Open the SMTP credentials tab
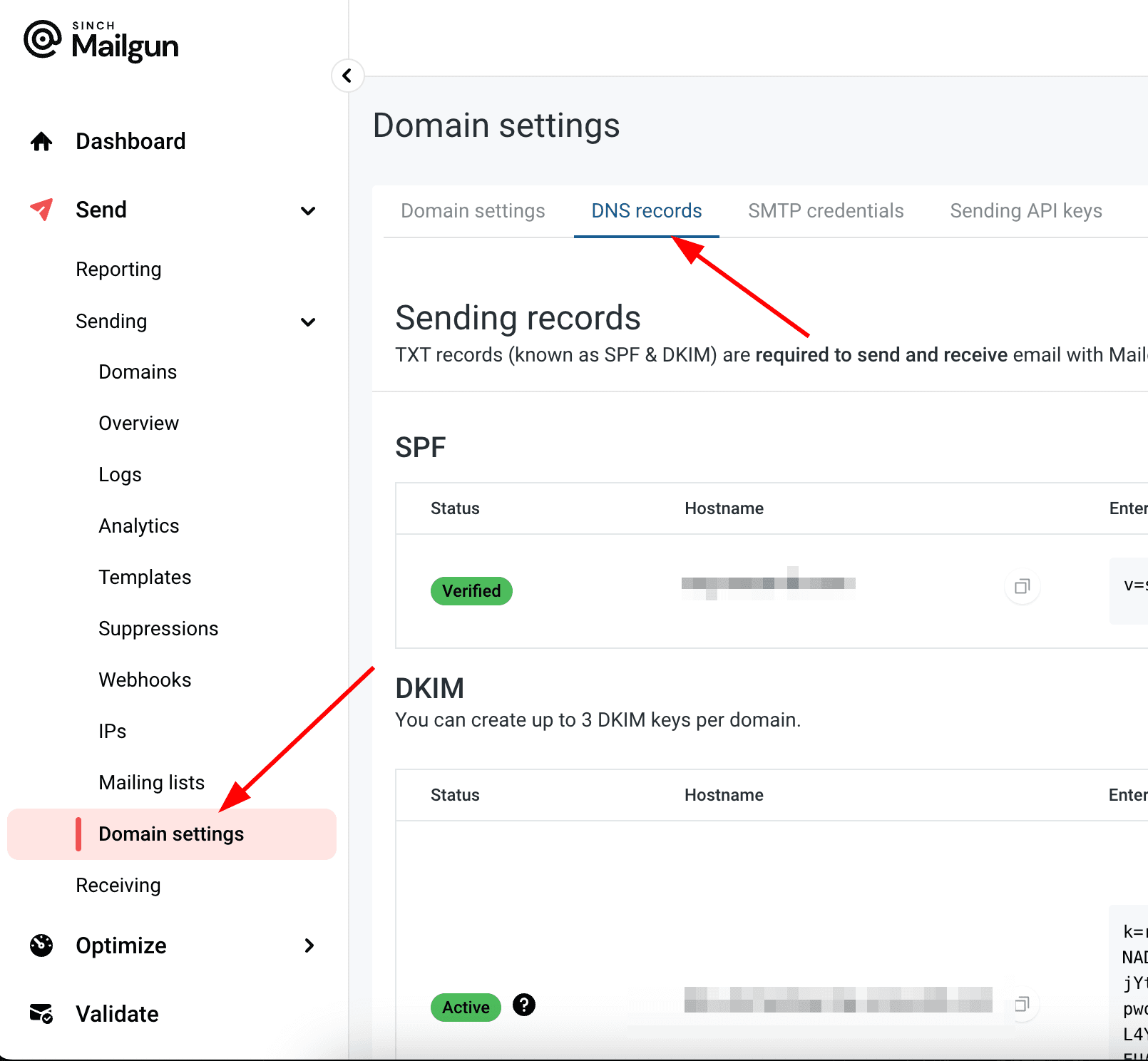The image size is (1148, 1061). coord(826,211)
